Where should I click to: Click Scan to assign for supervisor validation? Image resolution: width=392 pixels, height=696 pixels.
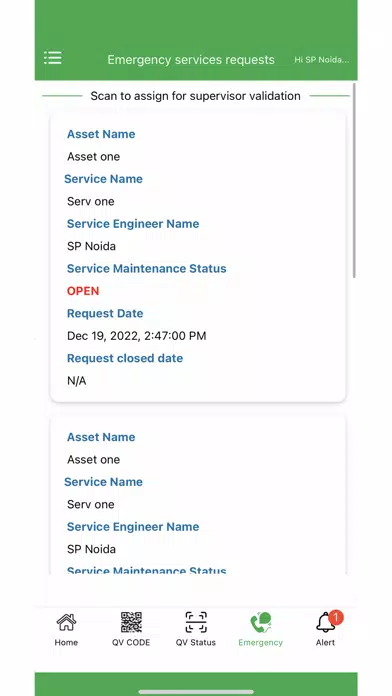click(195, 96)
